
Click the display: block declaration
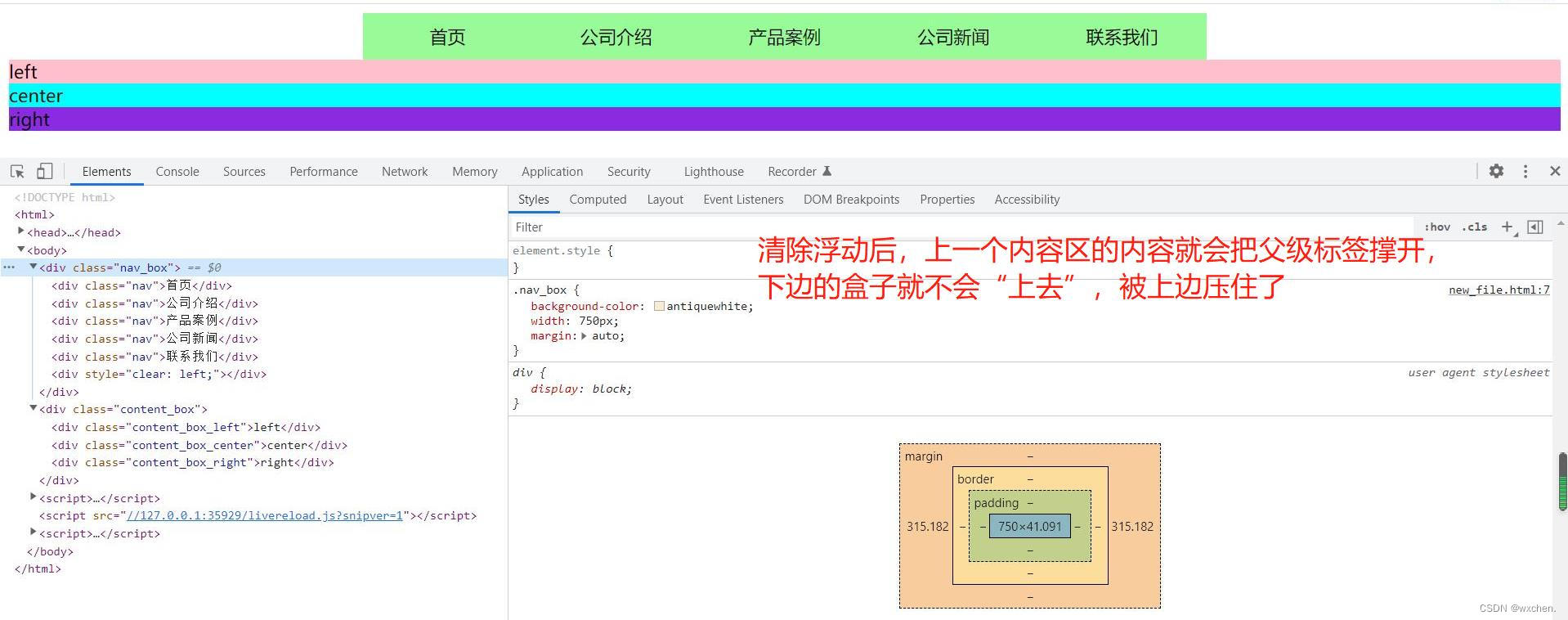coord(580,389)
